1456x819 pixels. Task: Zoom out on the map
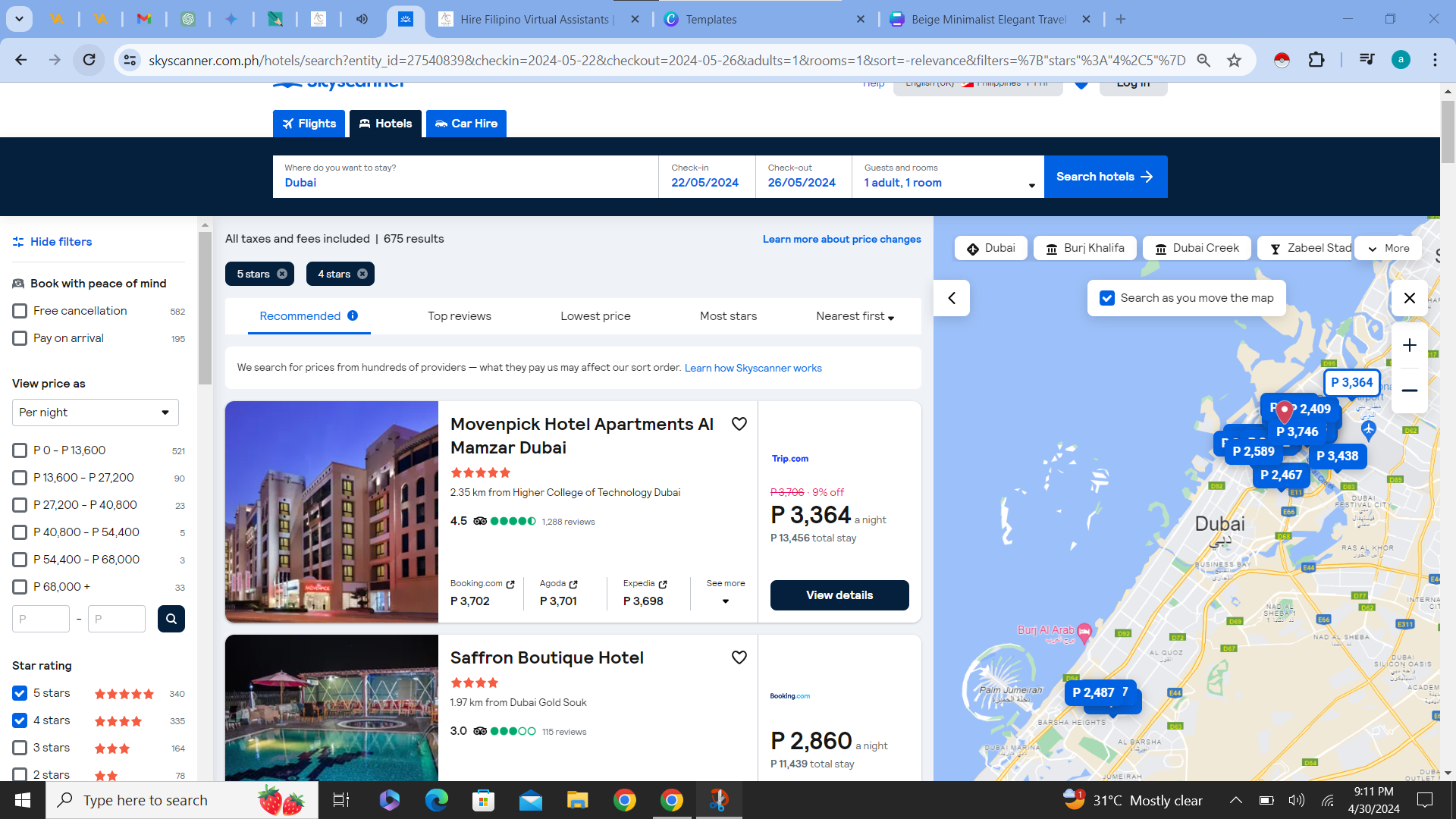tap(1409, 391)
